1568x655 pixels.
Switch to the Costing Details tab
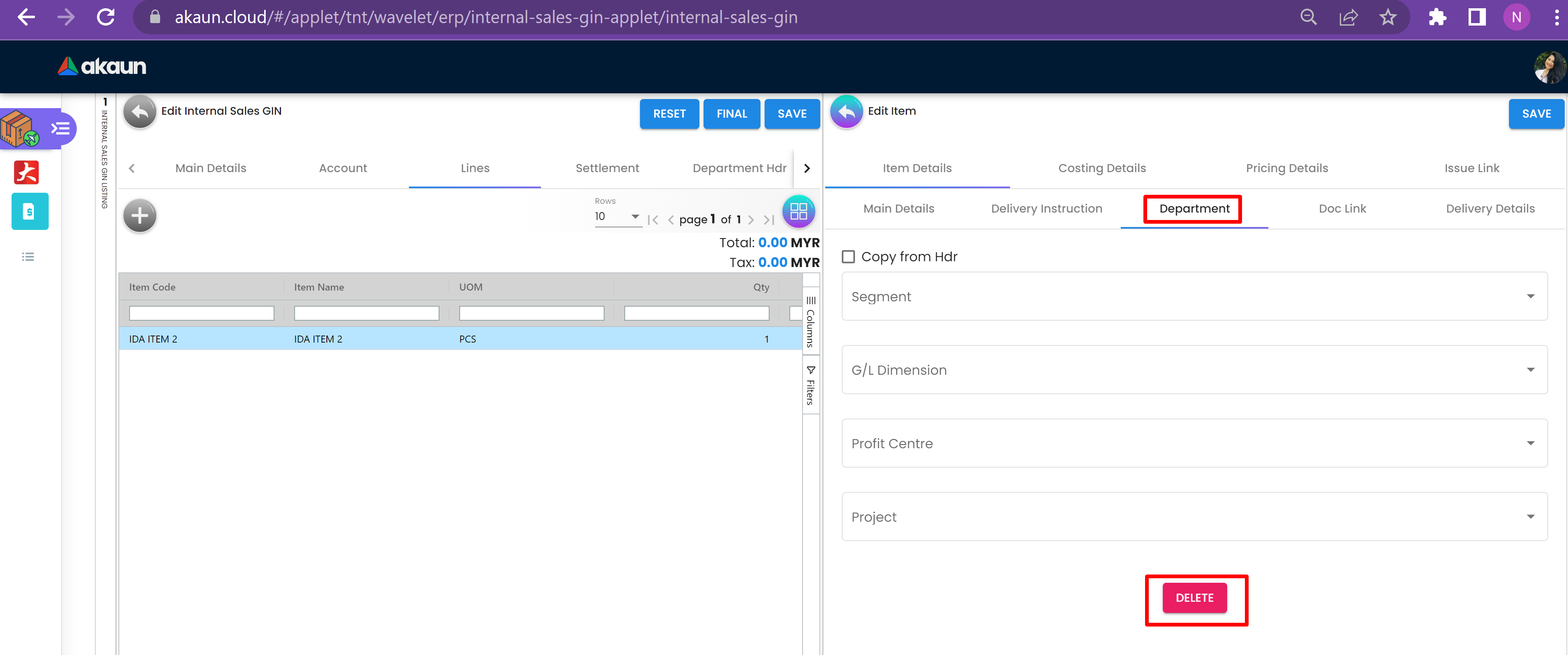pos(1101,168)
